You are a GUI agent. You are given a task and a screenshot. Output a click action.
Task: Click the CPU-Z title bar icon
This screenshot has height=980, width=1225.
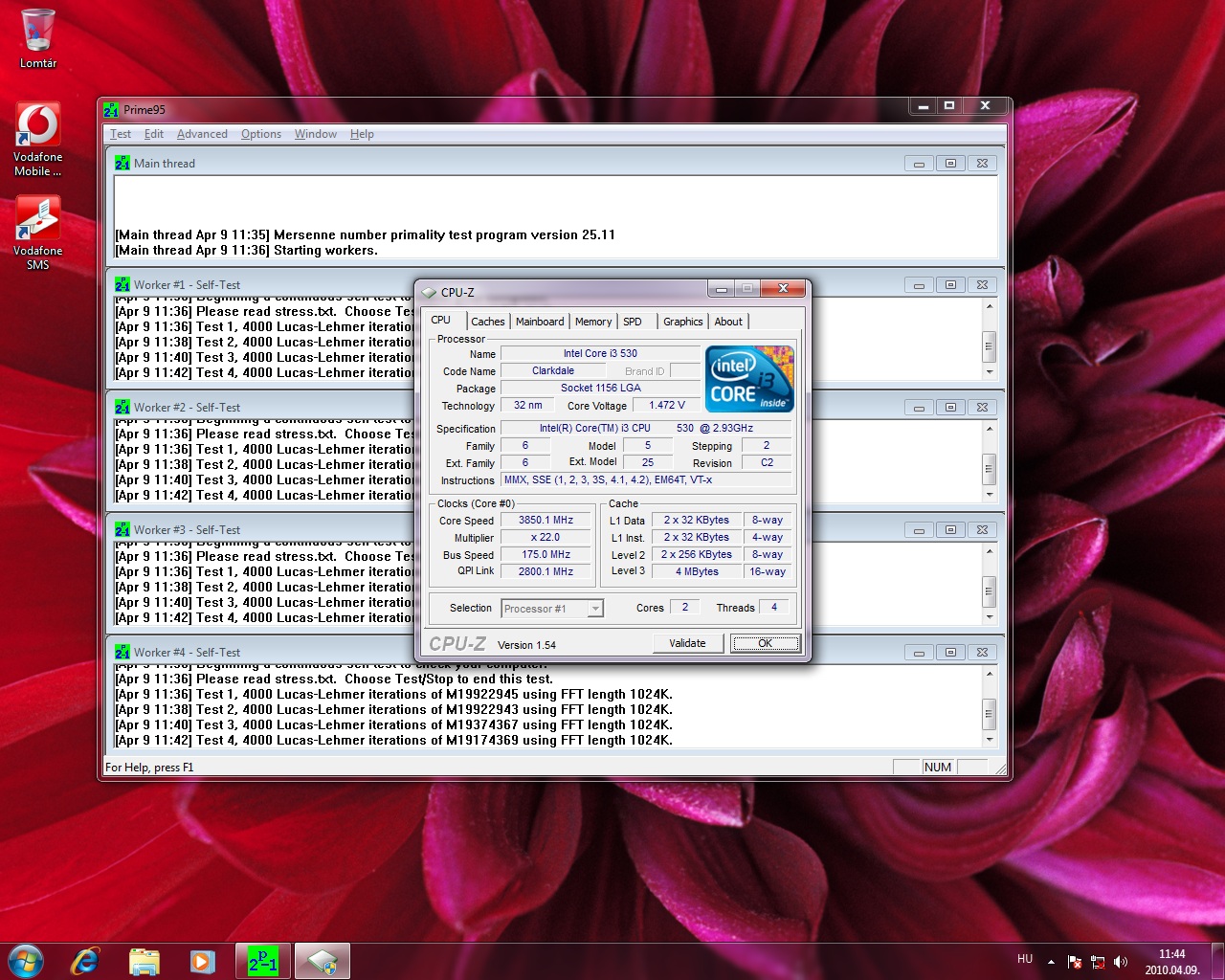click(429, 292)
